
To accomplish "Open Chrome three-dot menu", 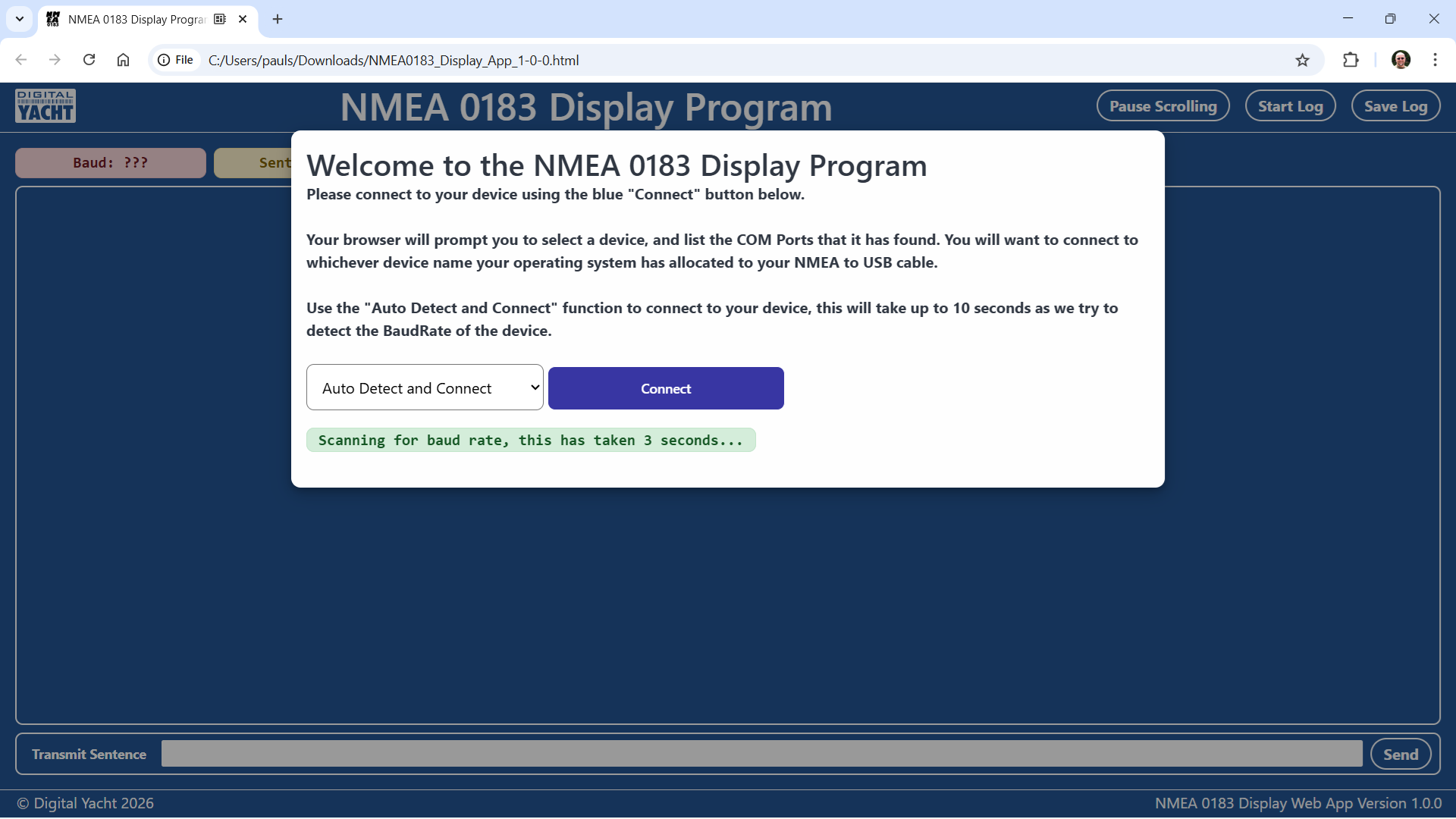I will 1435,60.
